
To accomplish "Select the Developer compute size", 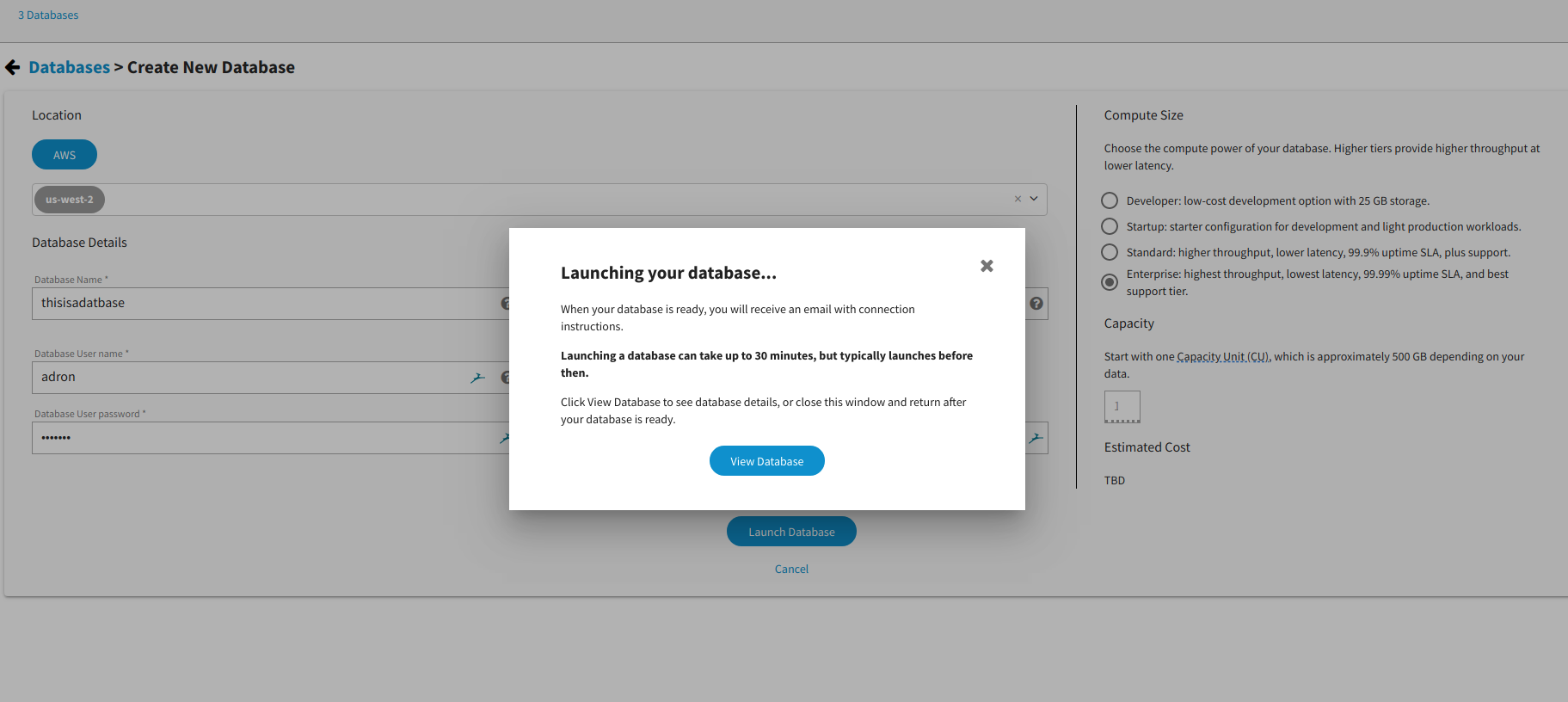I will point(1110,200).
